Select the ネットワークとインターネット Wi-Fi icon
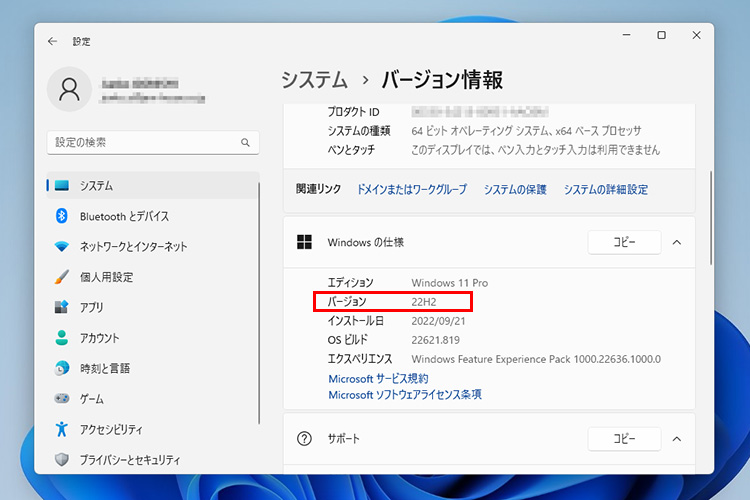 tap(62, 247)
